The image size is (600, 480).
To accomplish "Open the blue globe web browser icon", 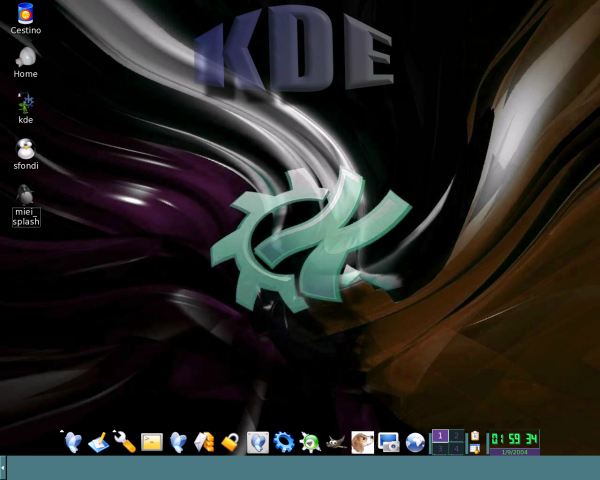I will coord(415,442).
